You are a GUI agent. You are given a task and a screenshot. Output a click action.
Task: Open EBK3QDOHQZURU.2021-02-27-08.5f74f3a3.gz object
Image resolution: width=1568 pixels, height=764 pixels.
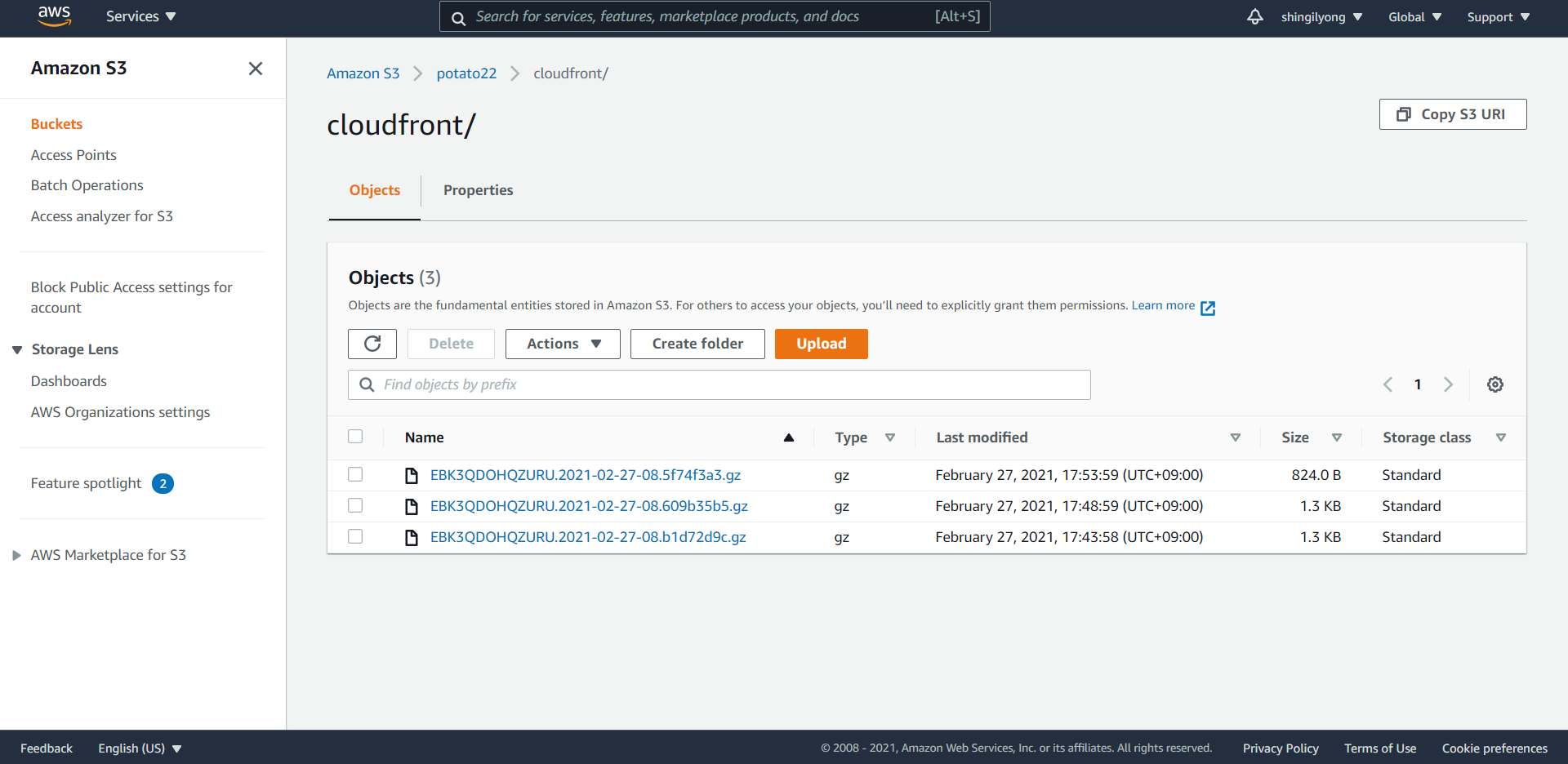click(x=586, y=475)
